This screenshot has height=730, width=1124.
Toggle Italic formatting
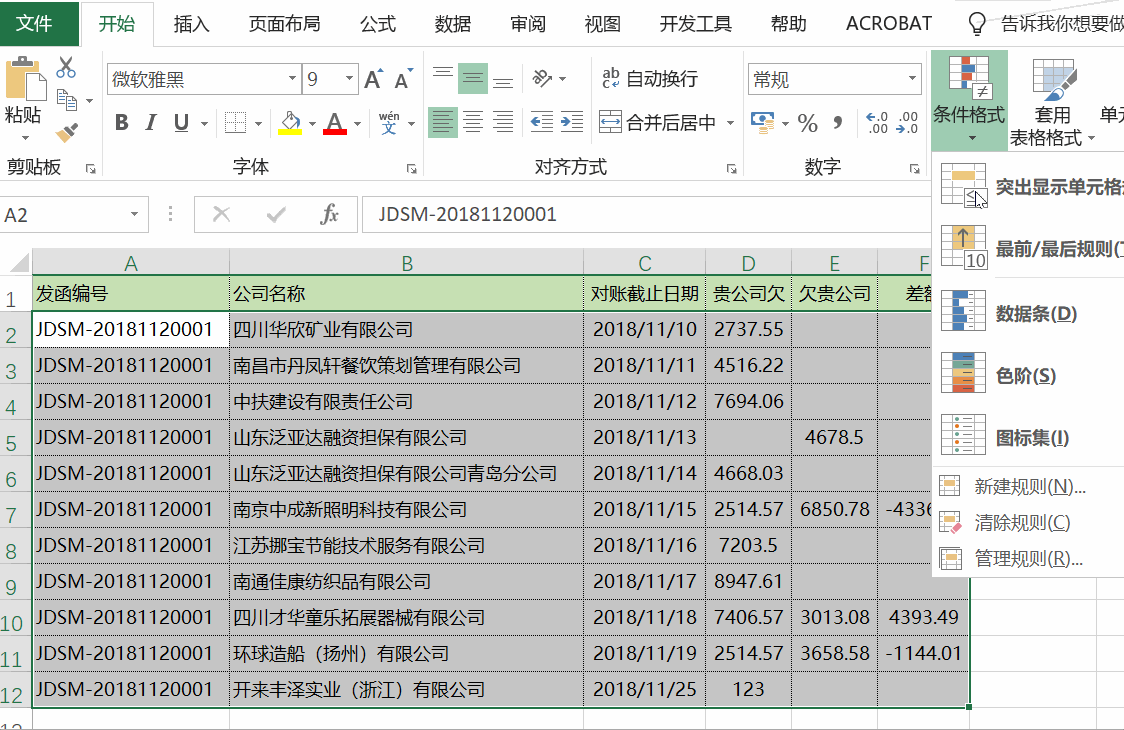click(x=151, y=123)
